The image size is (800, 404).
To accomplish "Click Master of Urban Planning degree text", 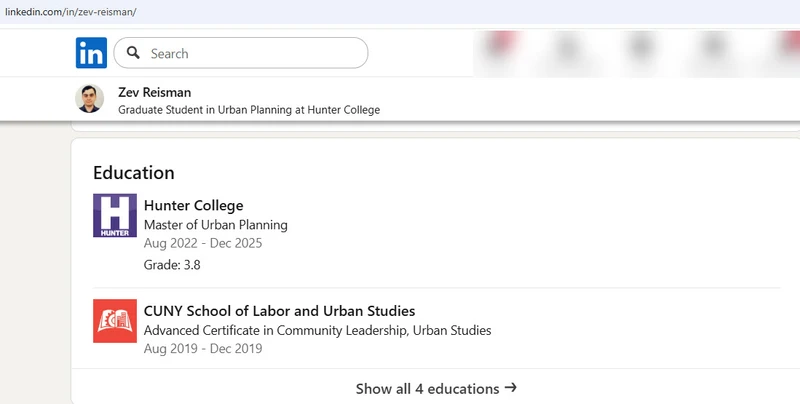I will click(x=215, y=225).
